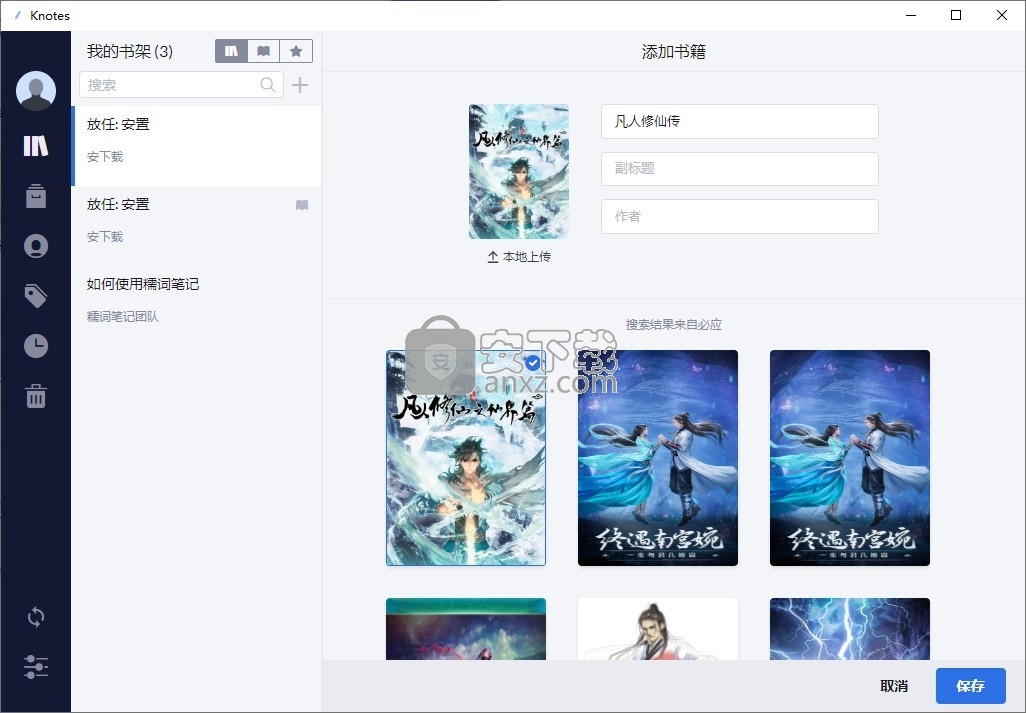This screenshot has height=713, width=1026.
Task: Maximize the Knotes window
Action: pos(956,15)
